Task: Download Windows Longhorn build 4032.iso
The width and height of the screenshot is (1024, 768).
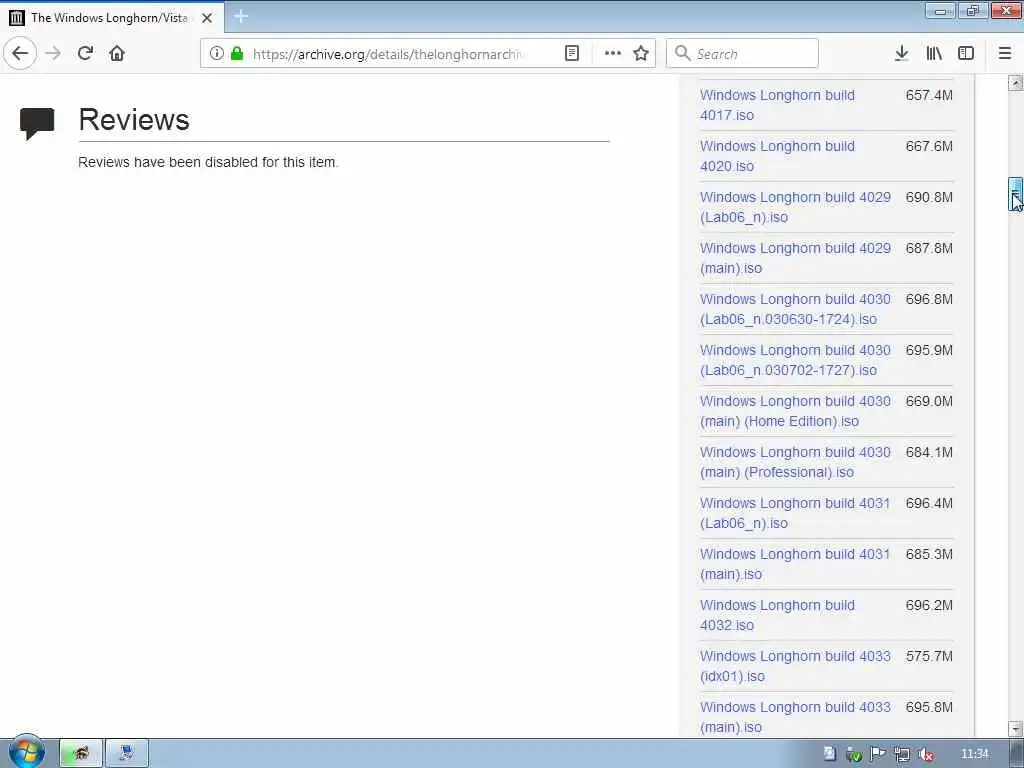Action: coord(777,614)
